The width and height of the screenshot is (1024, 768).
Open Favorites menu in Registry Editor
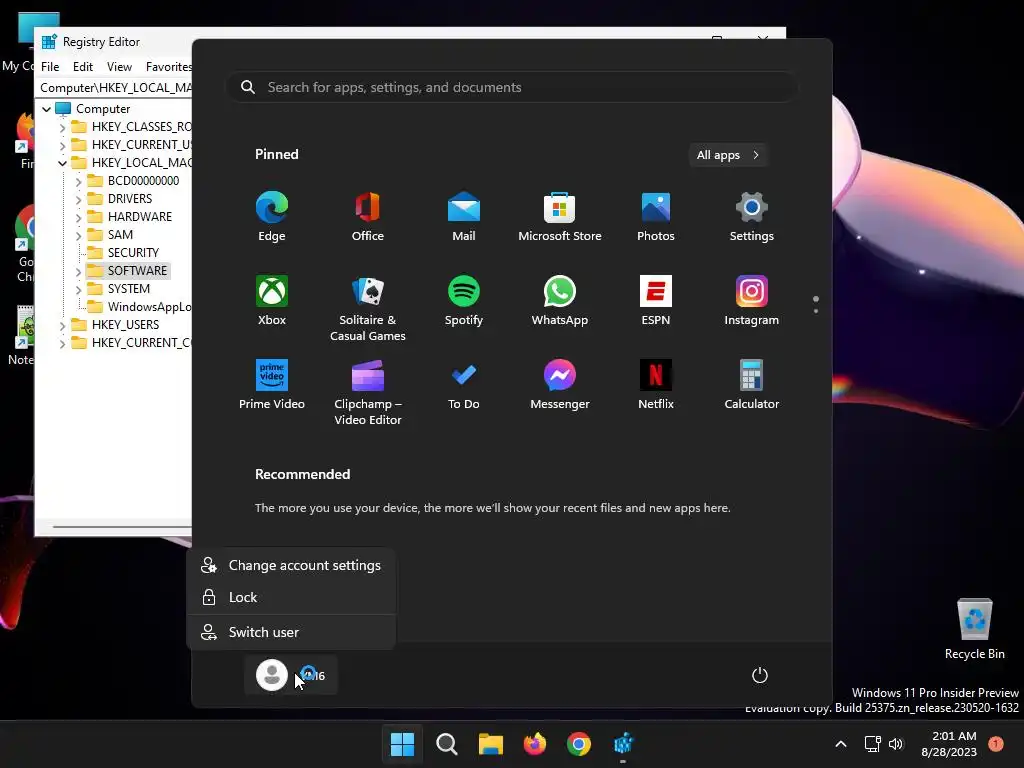point(168,67)
